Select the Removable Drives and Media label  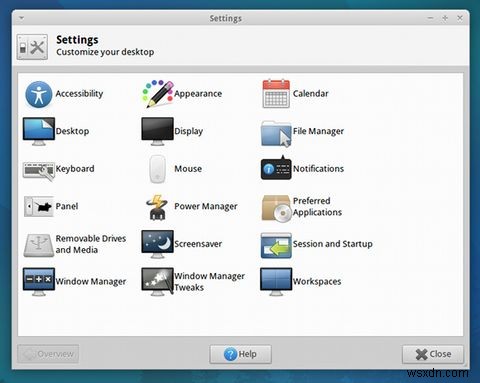pos(91,244)
